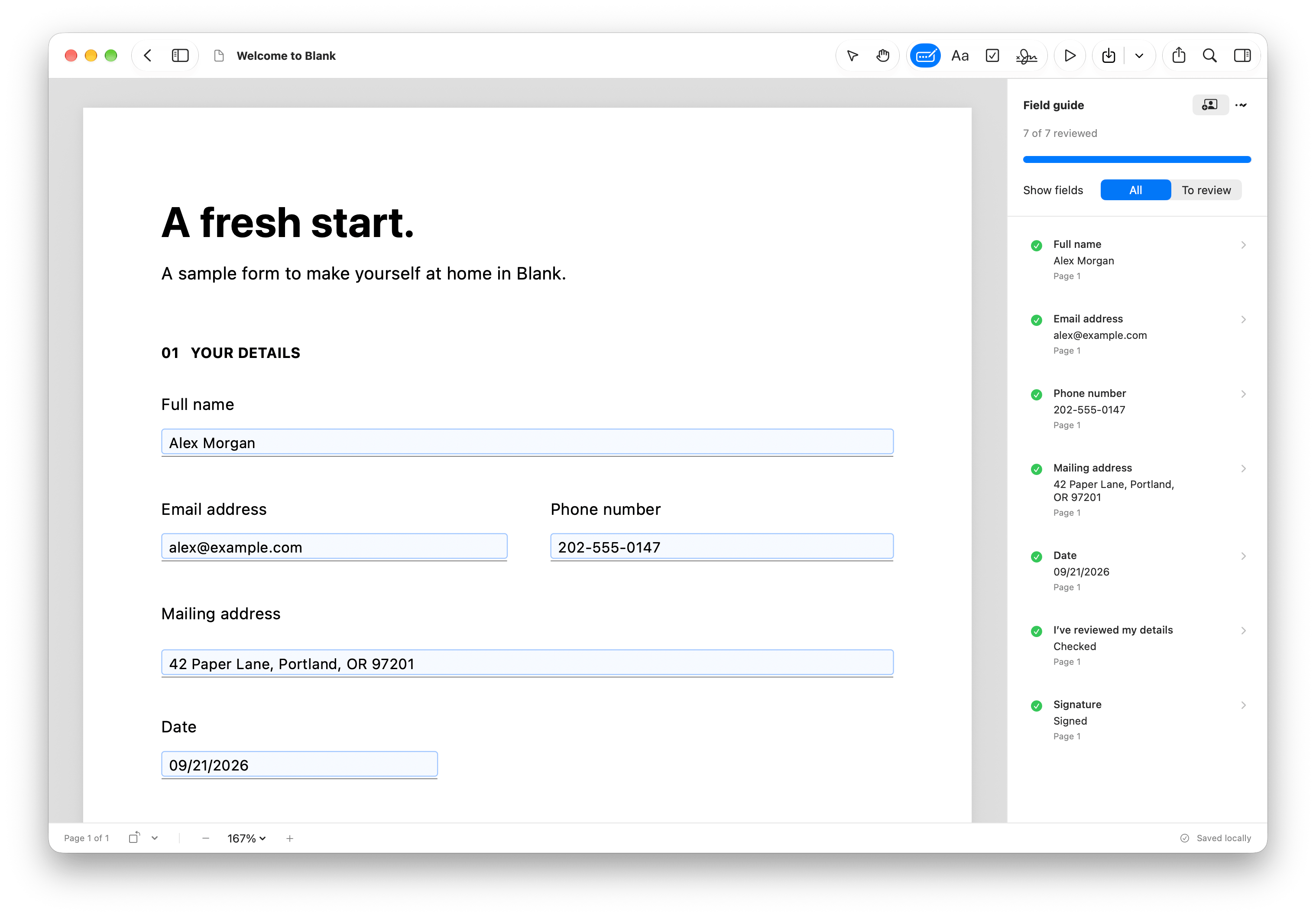The height and width of the screenshot is (917, 1316).
Task: Toggle Date reviewed check mark
Action: pos(1036,556)
